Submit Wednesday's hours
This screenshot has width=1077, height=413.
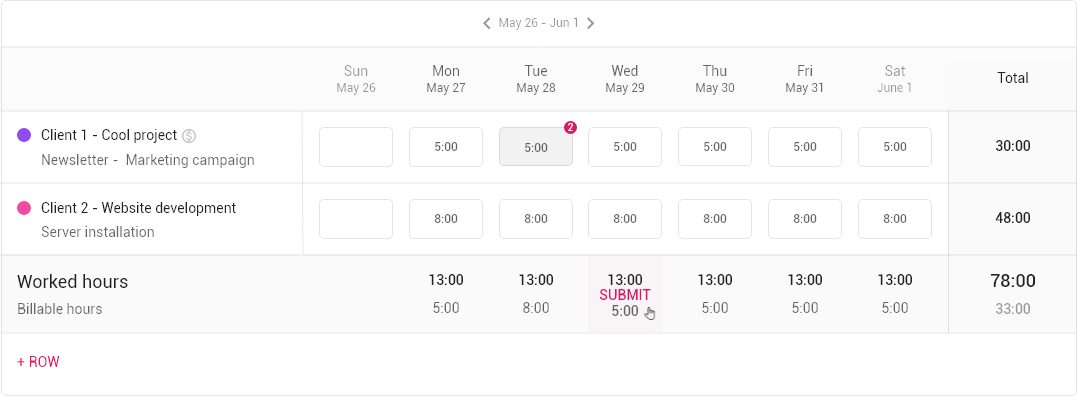(624, 295)
